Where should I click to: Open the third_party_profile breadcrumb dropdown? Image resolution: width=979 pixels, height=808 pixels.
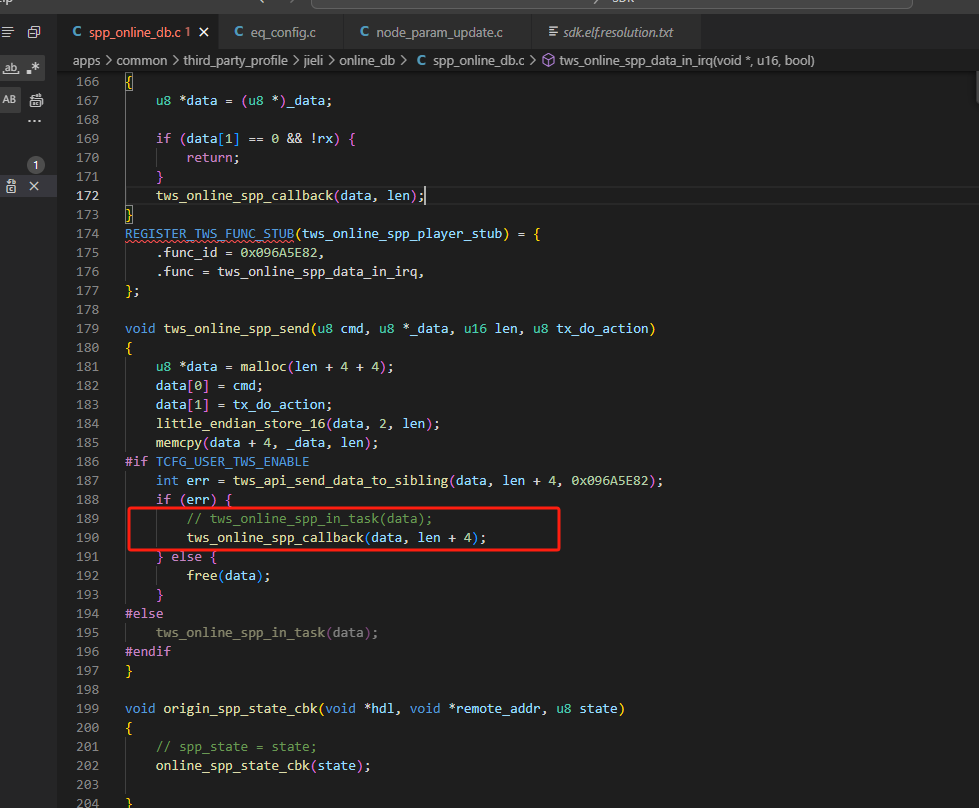pos(235,61)
